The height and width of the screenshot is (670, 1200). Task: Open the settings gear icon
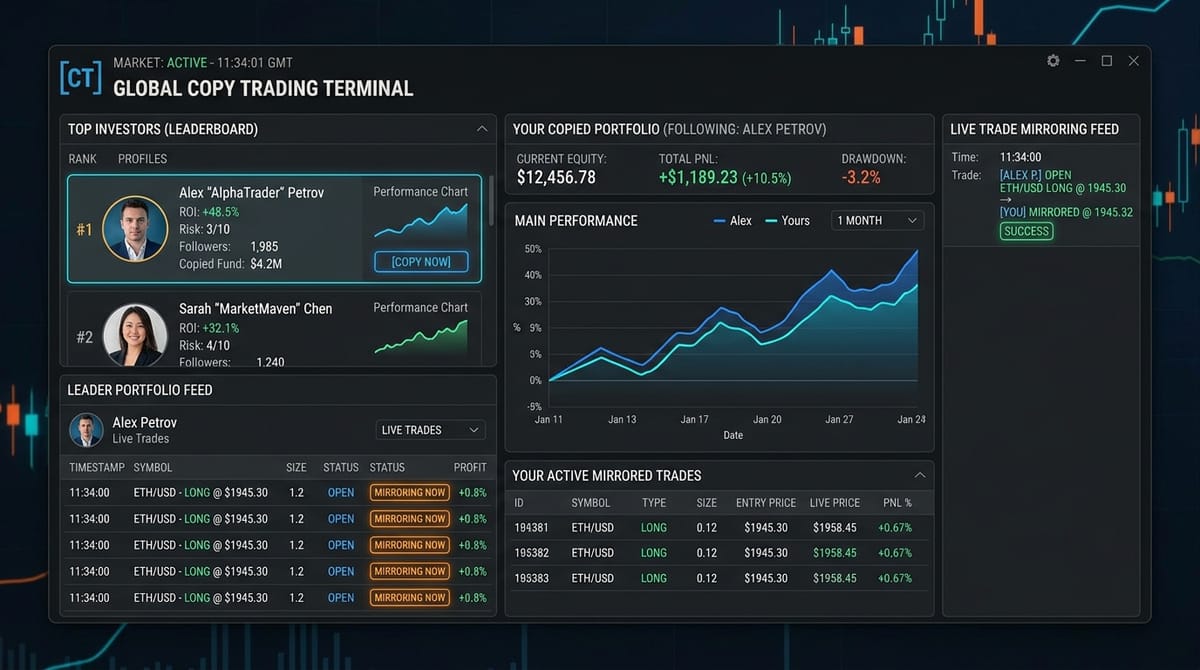[x=1053, y=61]
